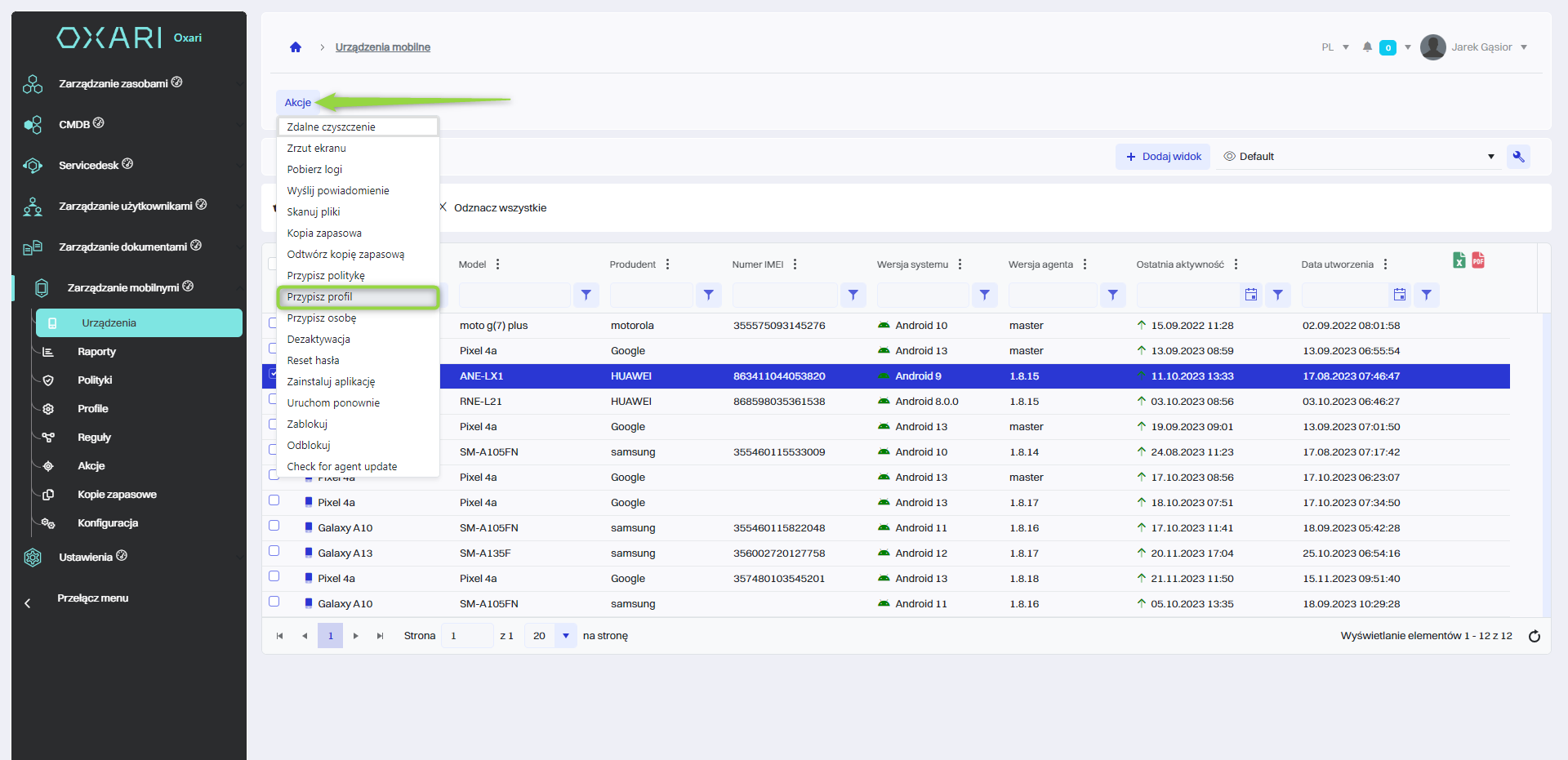Click the Model column filter icon
This screenshot has height=760, width=1568.
click(586, 296)
